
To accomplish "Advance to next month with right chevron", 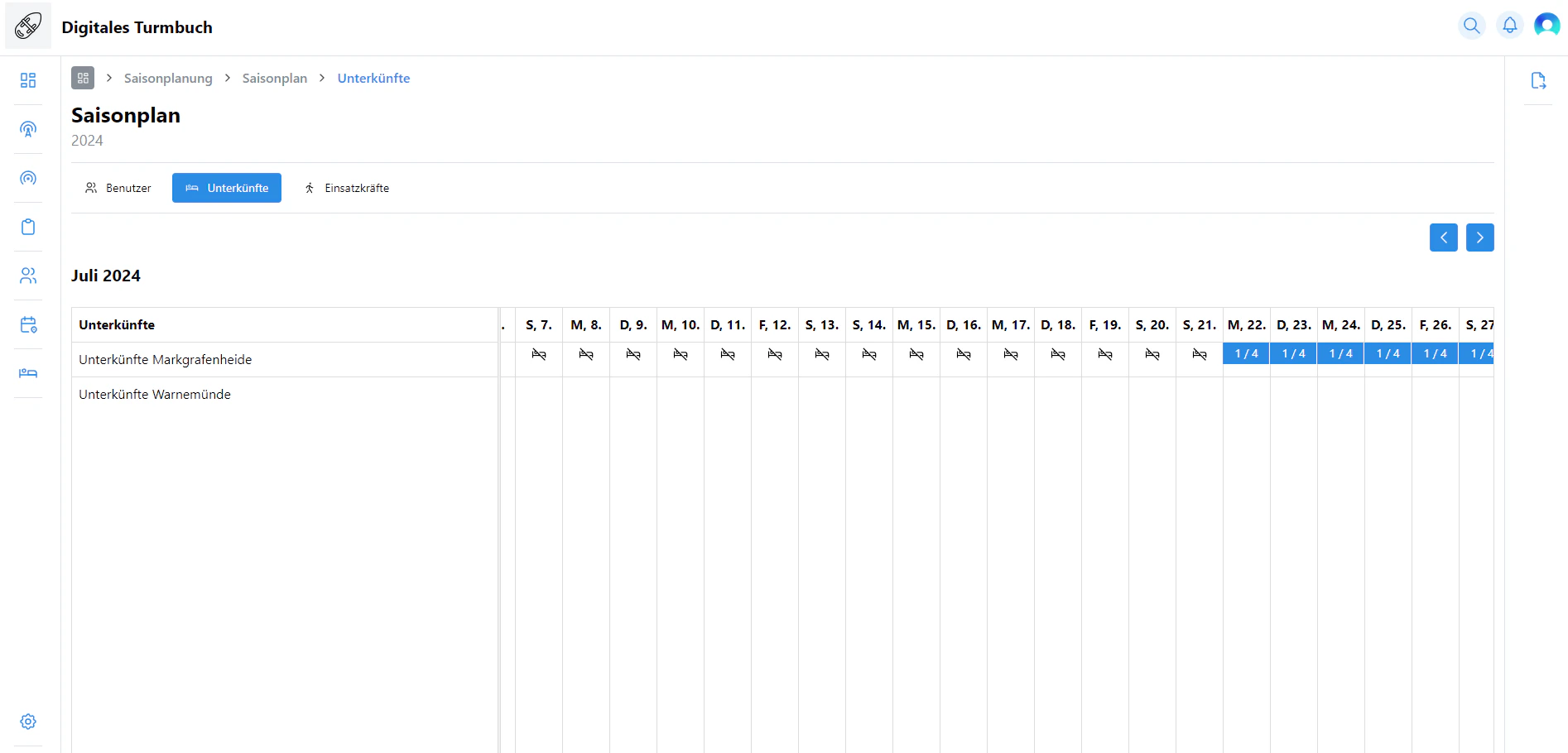I will [1480, 237].
